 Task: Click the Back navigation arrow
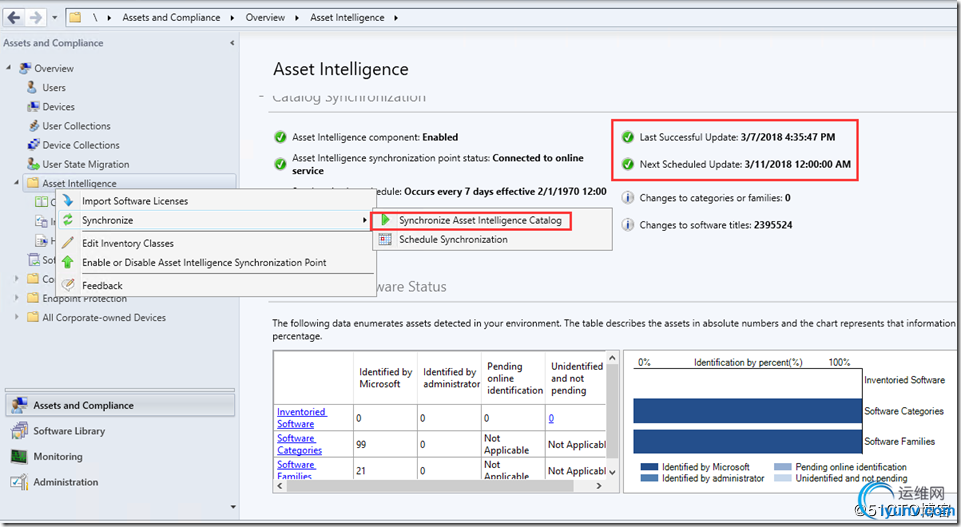pyautogui.click(x=13, y=17)
